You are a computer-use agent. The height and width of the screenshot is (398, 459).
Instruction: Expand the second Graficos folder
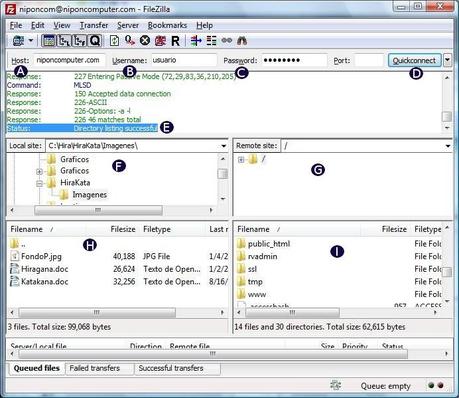click(39, 171)
